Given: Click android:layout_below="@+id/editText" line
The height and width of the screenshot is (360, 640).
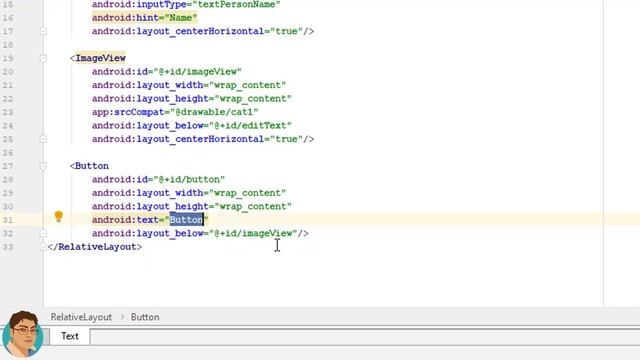Looking at the screenshot, I should [x=192, y=125].
